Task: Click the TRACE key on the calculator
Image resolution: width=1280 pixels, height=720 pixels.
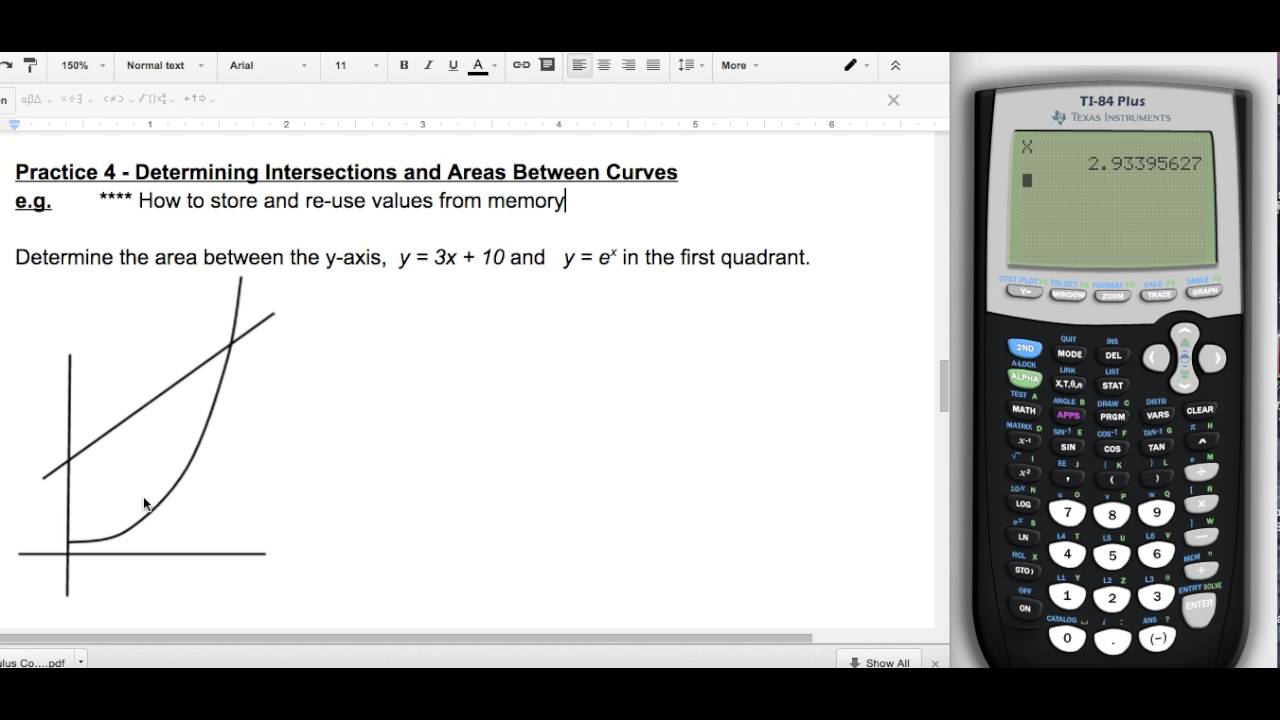Action: pos(1158,294)
